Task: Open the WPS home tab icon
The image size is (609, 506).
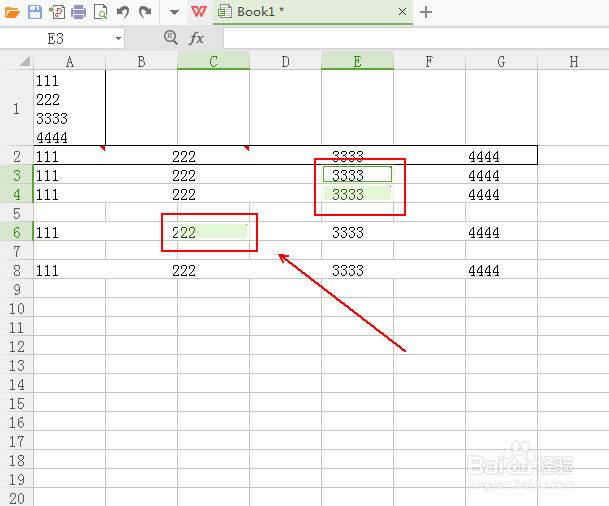Action: coord(198,12)
